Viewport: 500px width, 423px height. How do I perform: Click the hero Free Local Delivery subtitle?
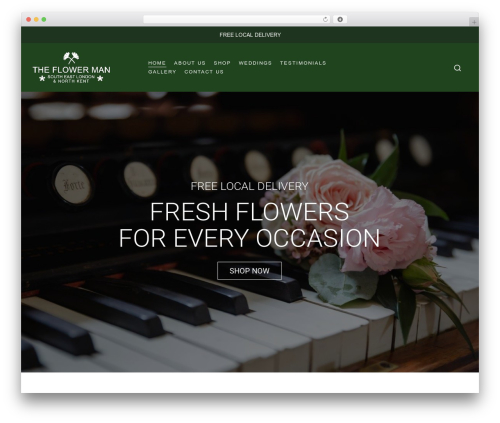(249, 186)
